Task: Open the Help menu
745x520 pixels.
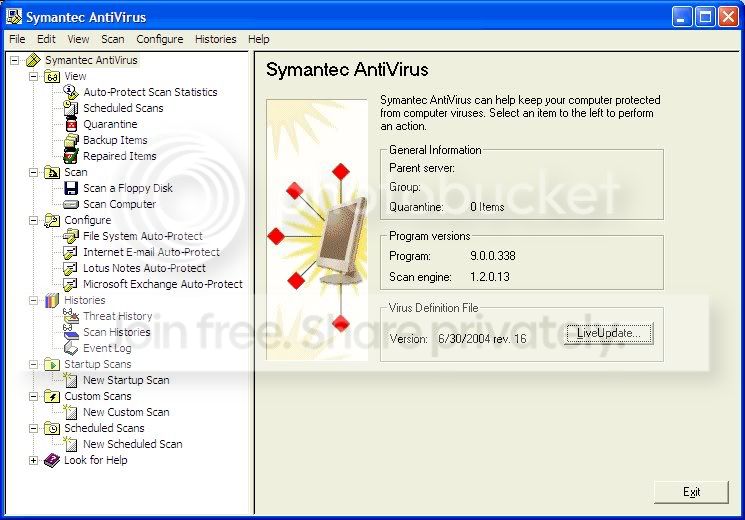Action: pyautogui.click(x=258, y=39)
